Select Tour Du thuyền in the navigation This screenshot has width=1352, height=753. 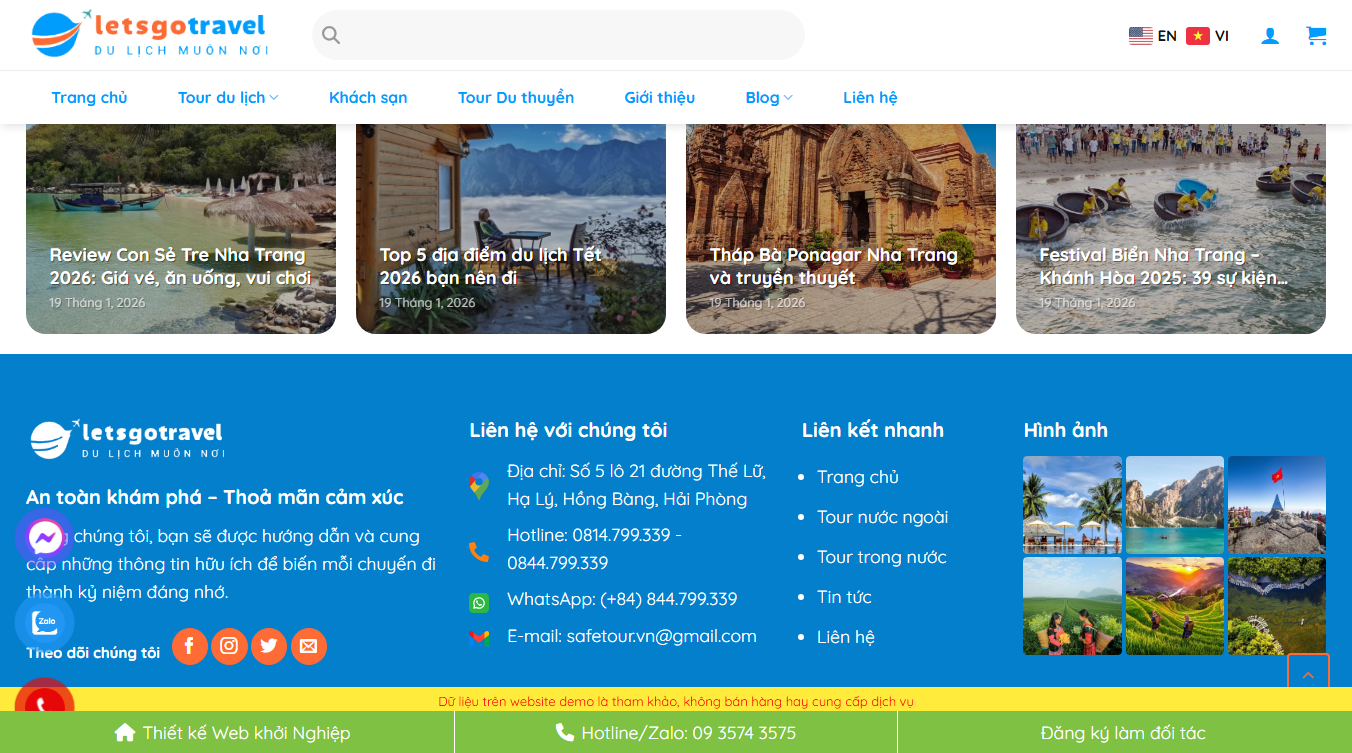pyautogui.click(x=516, y=97)
